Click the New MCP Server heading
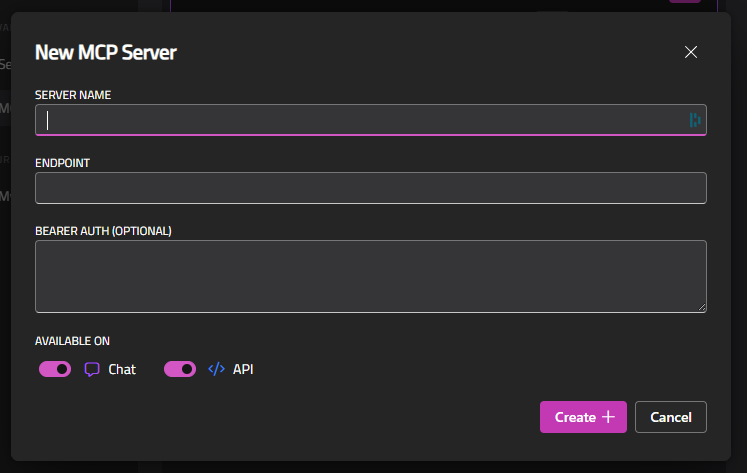This screenshot has width=747, height=473. pyautogui.click(x=106, y=52)
